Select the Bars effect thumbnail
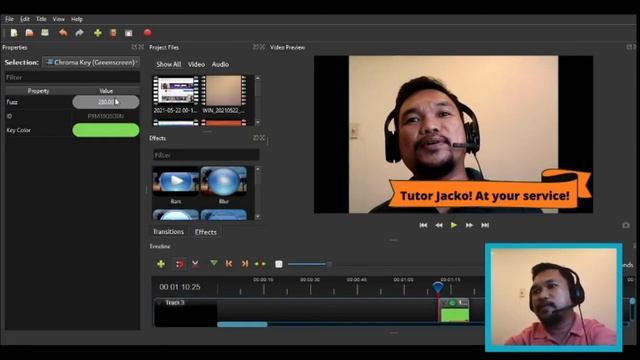The image size is (640, 360). point(176,182)
